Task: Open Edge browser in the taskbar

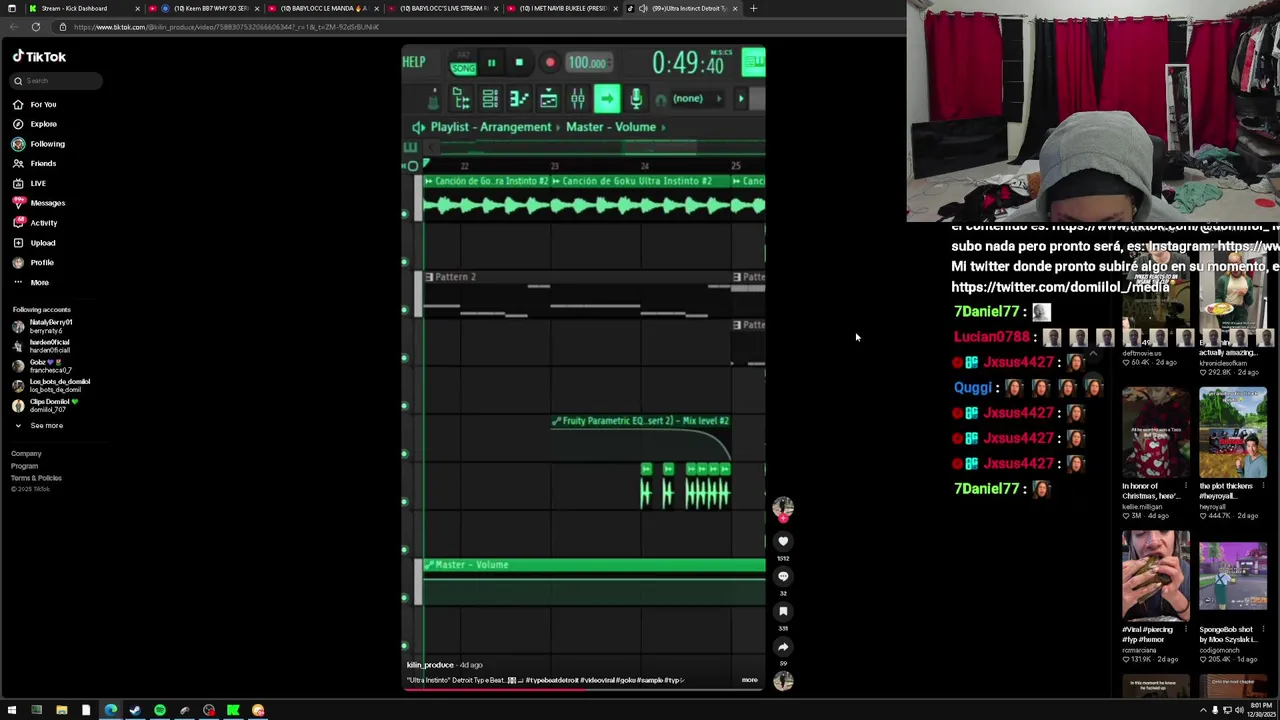Action: pos(111,710)
